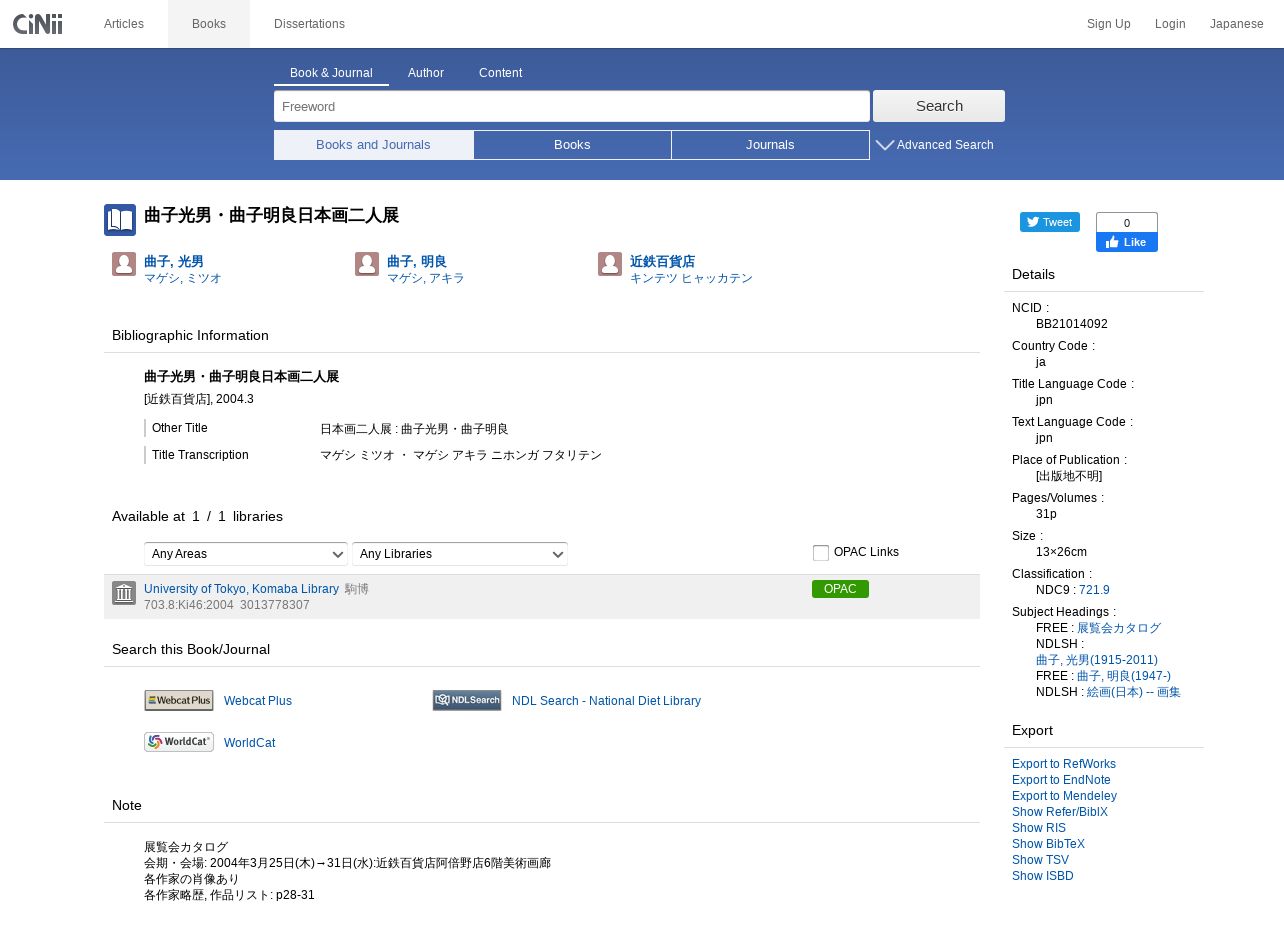Click the page title 曲子光男・曲子明良日本画二人展
Screen dimensions: 1284x943
271,215
